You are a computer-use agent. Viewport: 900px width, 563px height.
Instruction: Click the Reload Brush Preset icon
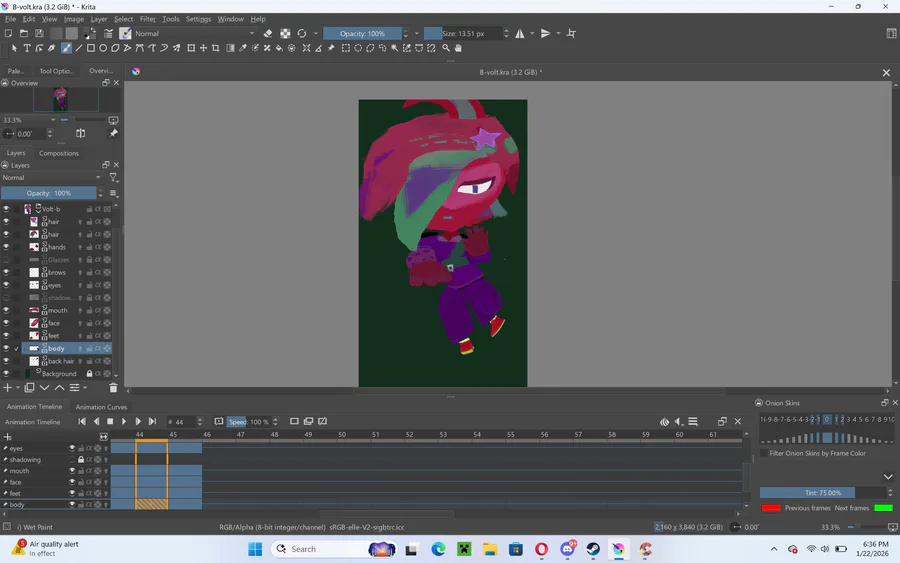(x=302, y=33)
